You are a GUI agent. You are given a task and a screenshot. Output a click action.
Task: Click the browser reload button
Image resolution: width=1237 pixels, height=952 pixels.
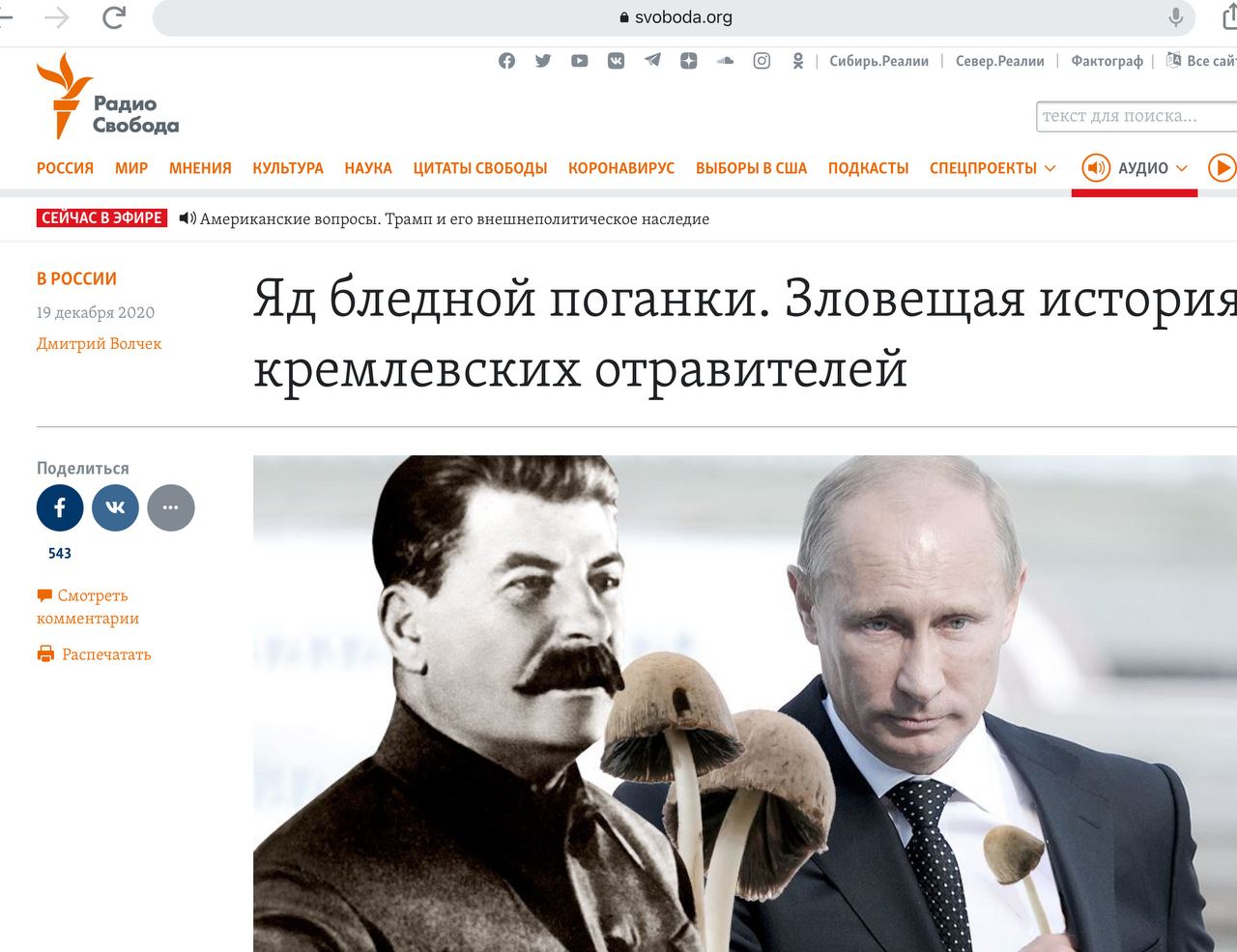tap(114, 17)
